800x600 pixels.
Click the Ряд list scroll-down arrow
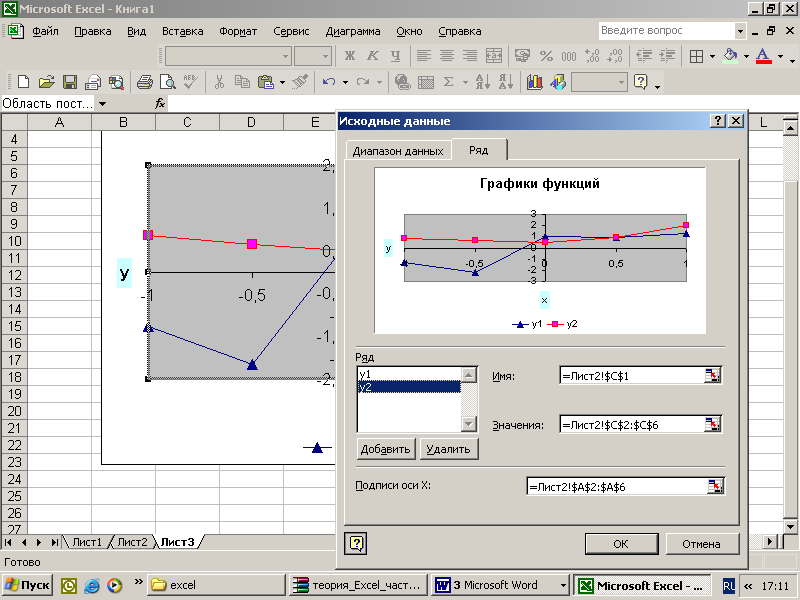pos(469,423)
